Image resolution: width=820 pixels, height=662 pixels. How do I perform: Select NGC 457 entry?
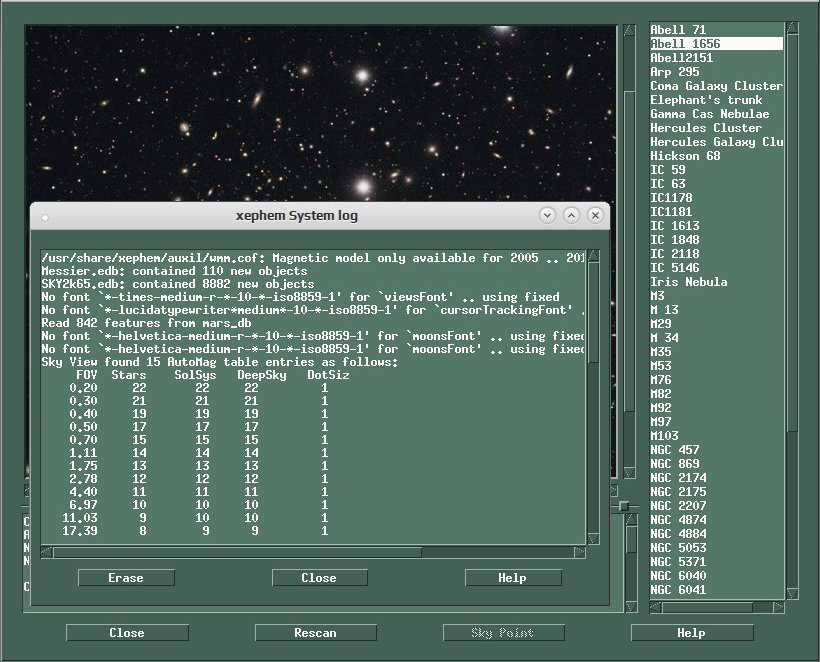pyautogui.click(x=716, y=450)
